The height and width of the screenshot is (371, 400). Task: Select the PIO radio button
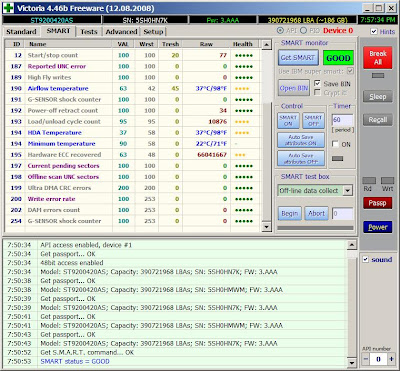[303, 31]
